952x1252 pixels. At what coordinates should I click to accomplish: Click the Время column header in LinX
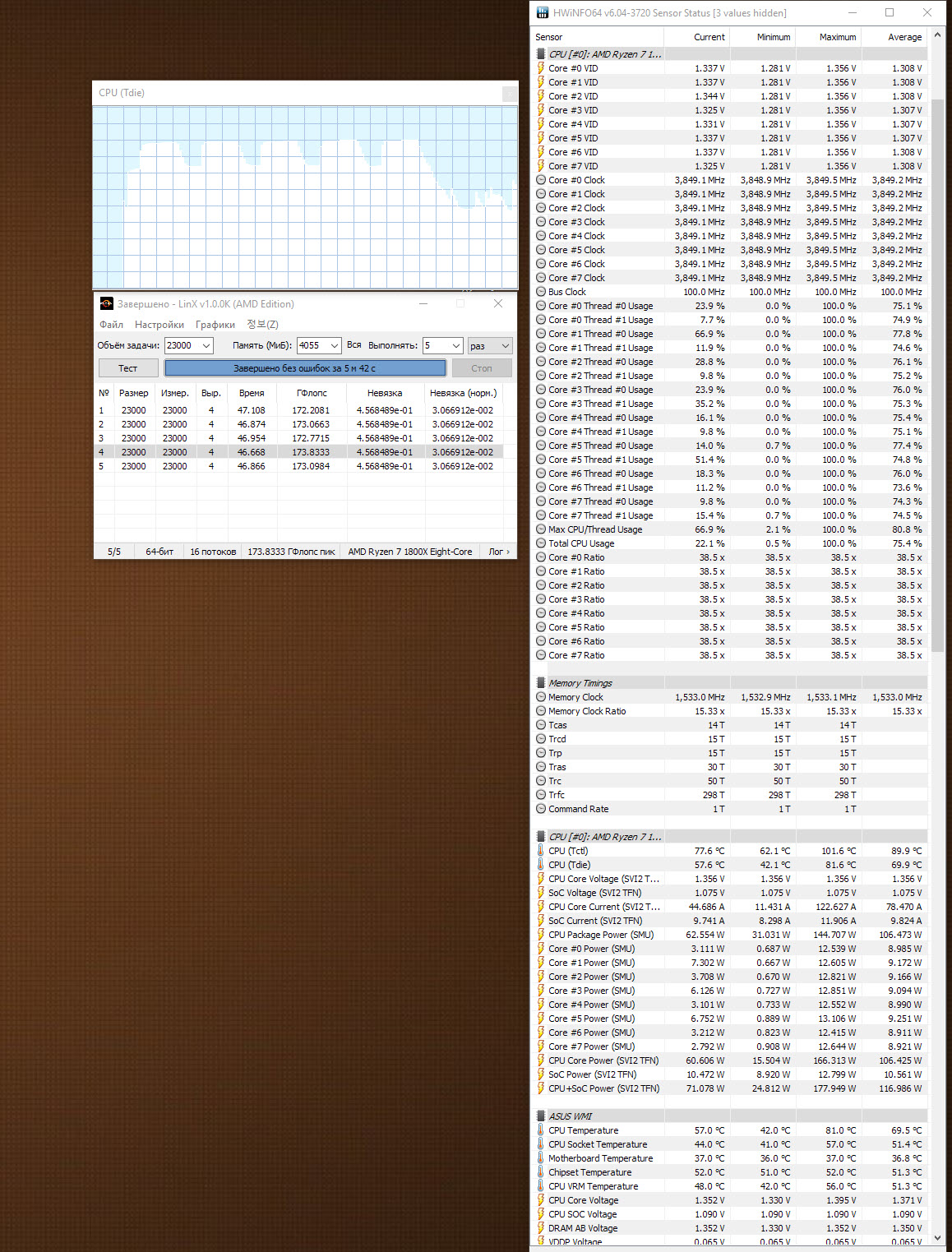tap(252, 393)
